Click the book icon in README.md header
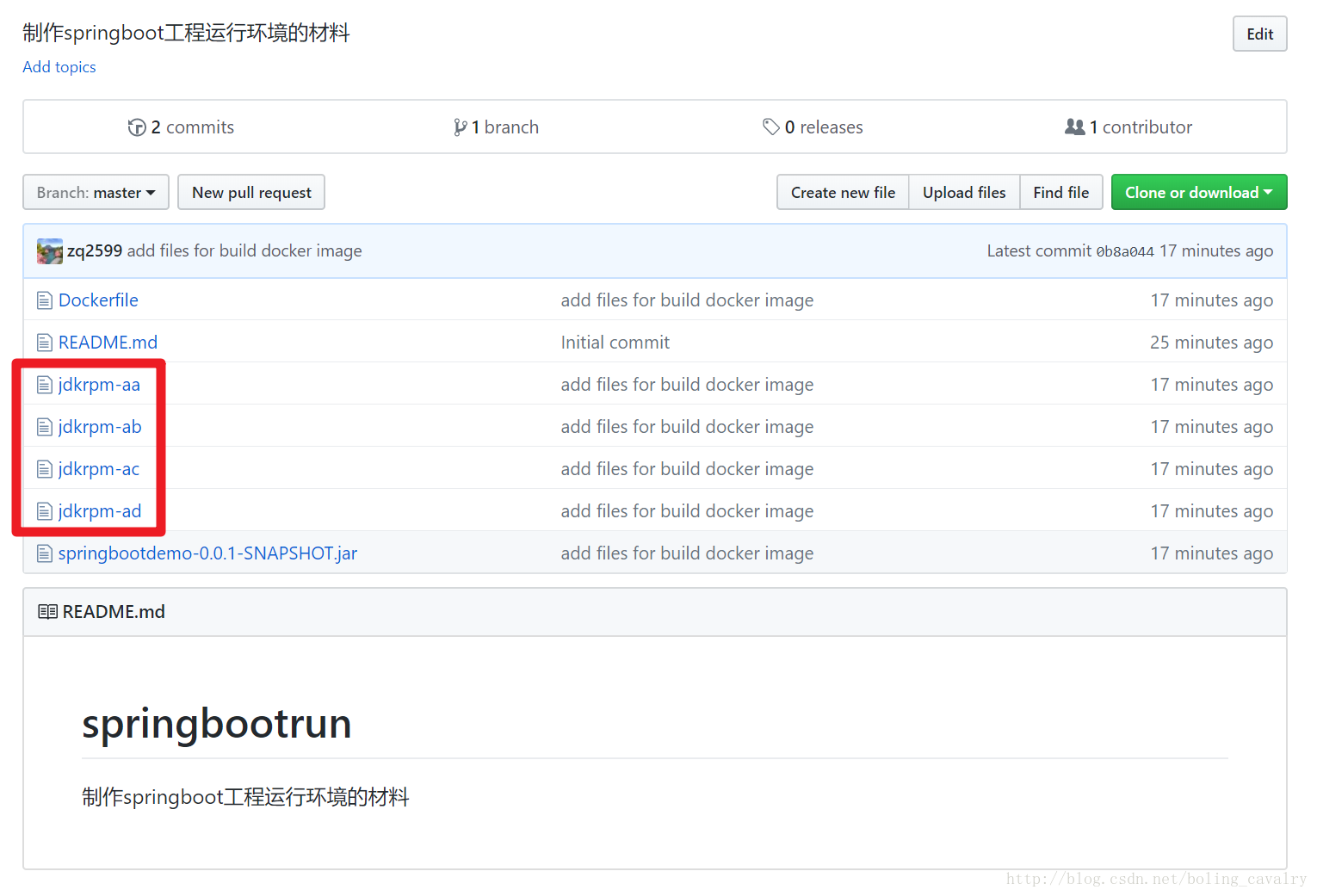The width and height of the screenshot is (1317, 896). [48, 612]
